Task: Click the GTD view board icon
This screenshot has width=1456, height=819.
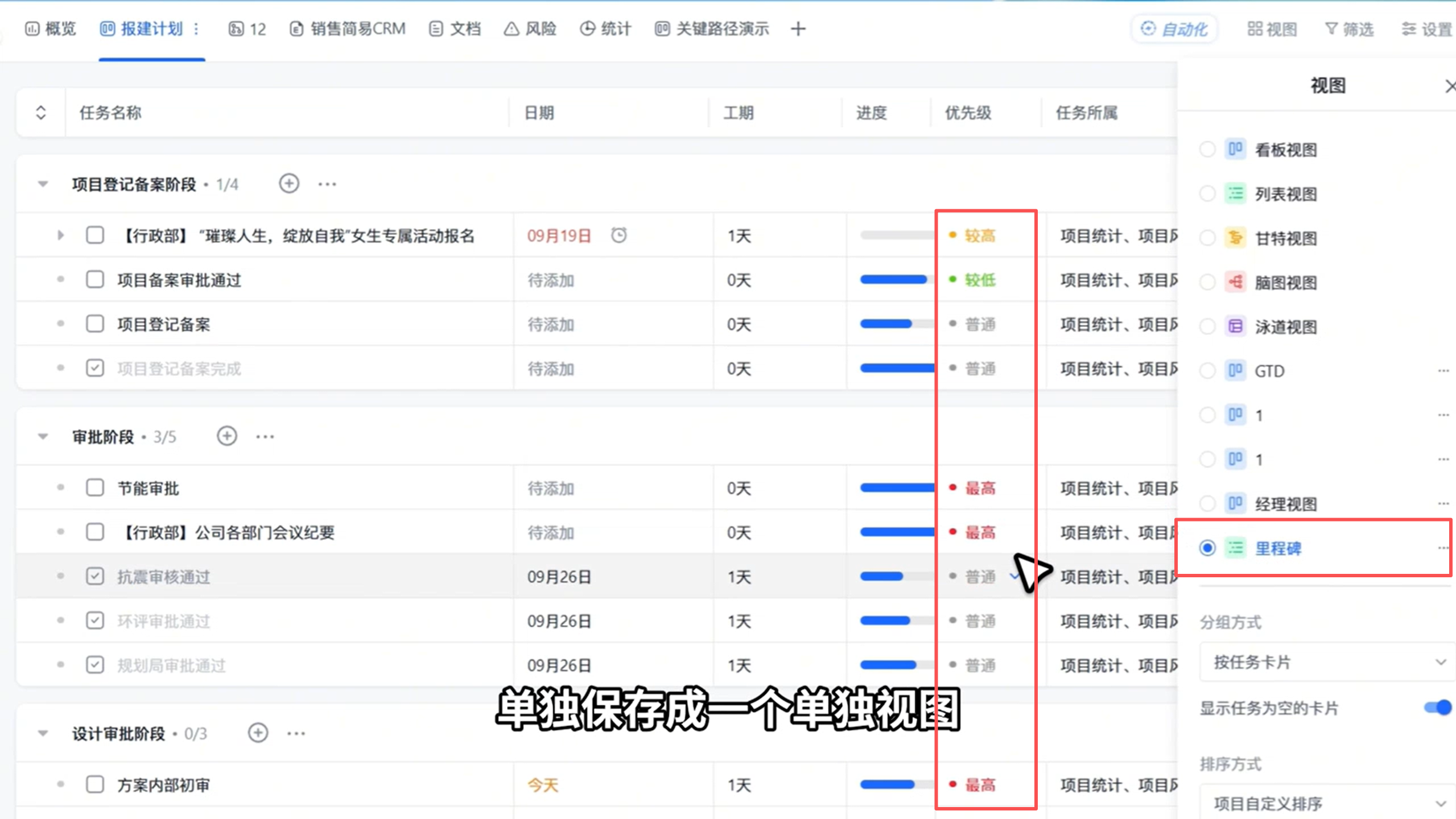Action: (1235, 371)
